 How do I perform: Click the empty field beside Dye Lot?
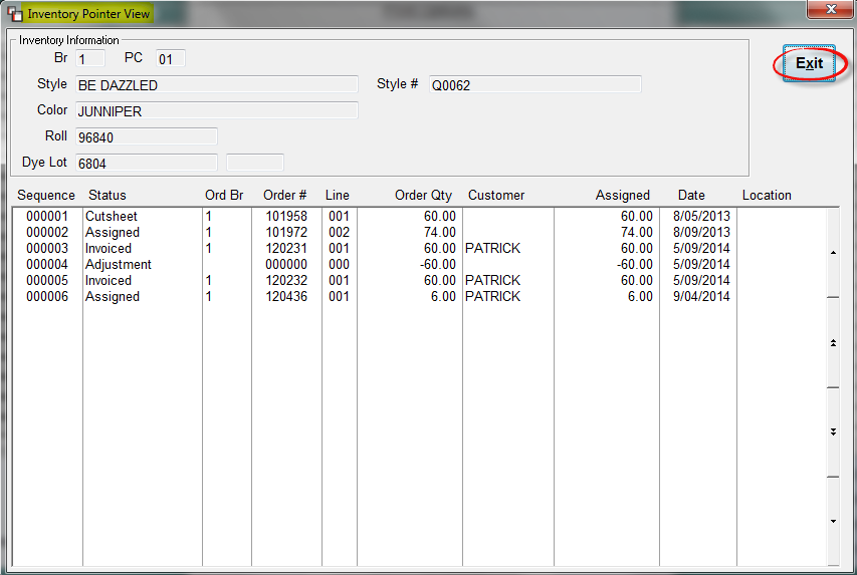coord(255,163)
